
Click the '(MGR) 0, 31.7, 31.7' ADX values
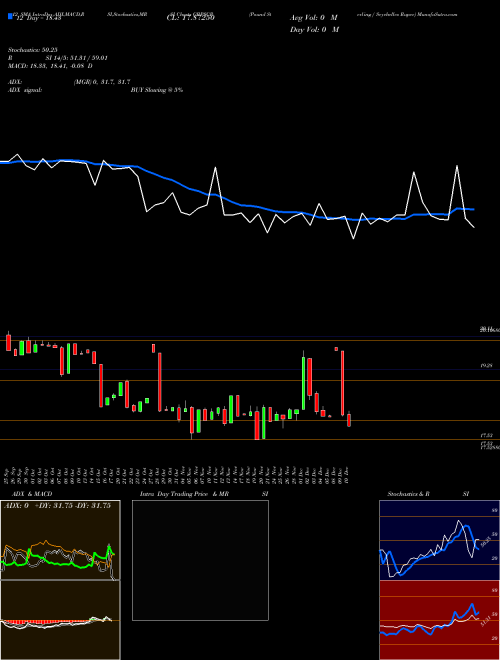(x=101, y=82)
